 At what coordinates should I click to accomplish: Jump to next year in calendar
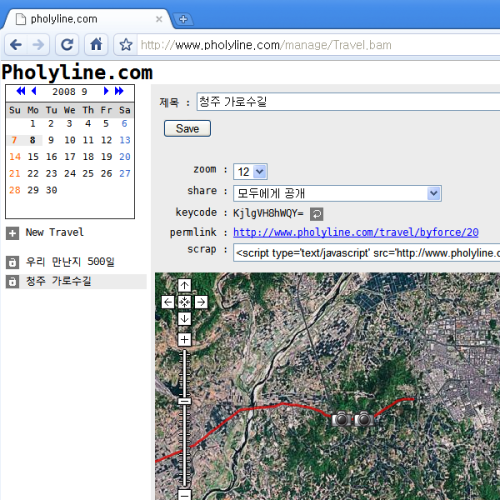(119, 91)
